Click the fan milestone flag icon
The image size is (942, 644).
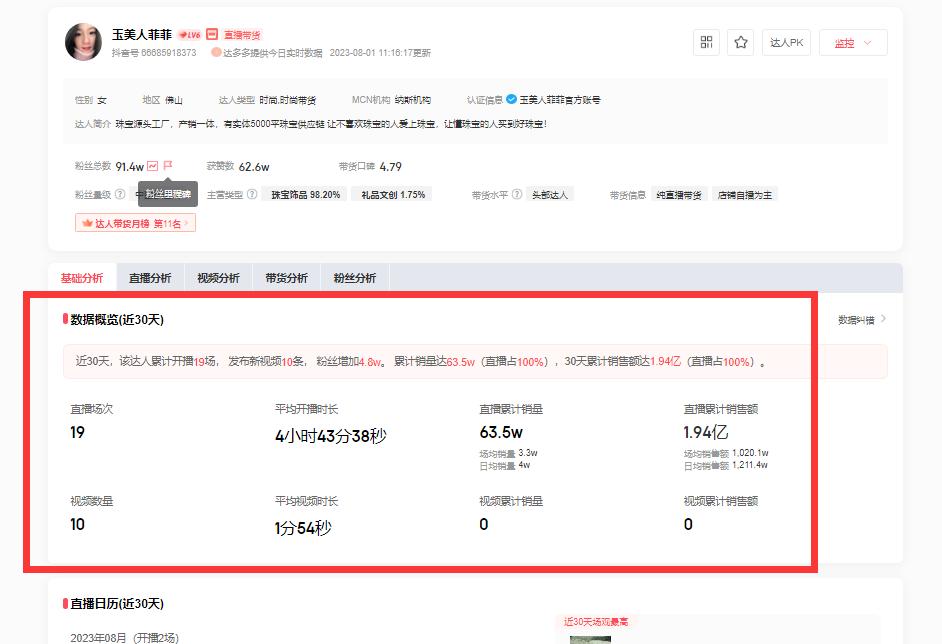click(166, 165)
